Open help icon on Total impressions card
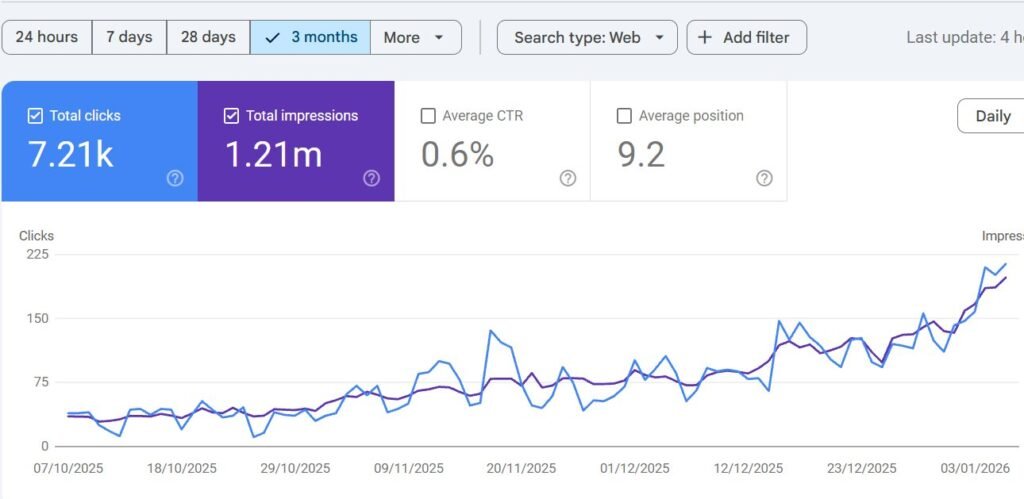The height and width of the screenshot is (499, 1024). pyautogui.click(x=372, y=178)
